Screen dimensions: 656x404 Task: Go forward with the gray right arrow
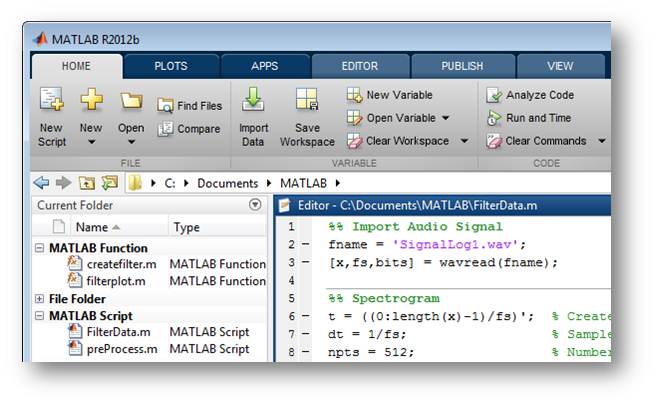coord(64,183)
